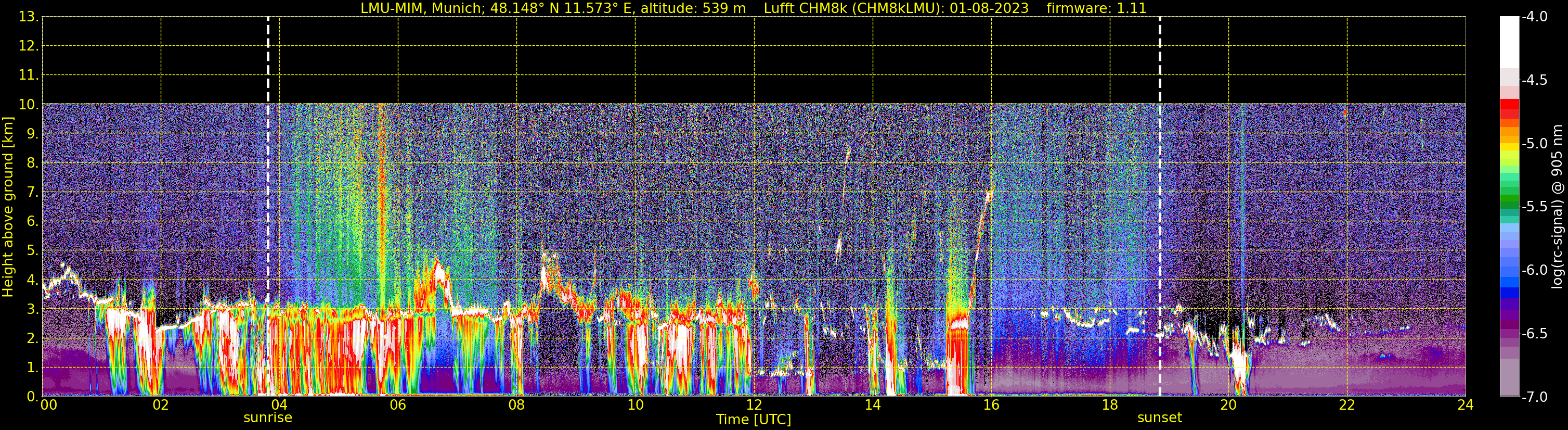This screenshot has width=1568, height=430.
Task: Click the y-axis tick label '11.'
Action: [x=29, y=75]
